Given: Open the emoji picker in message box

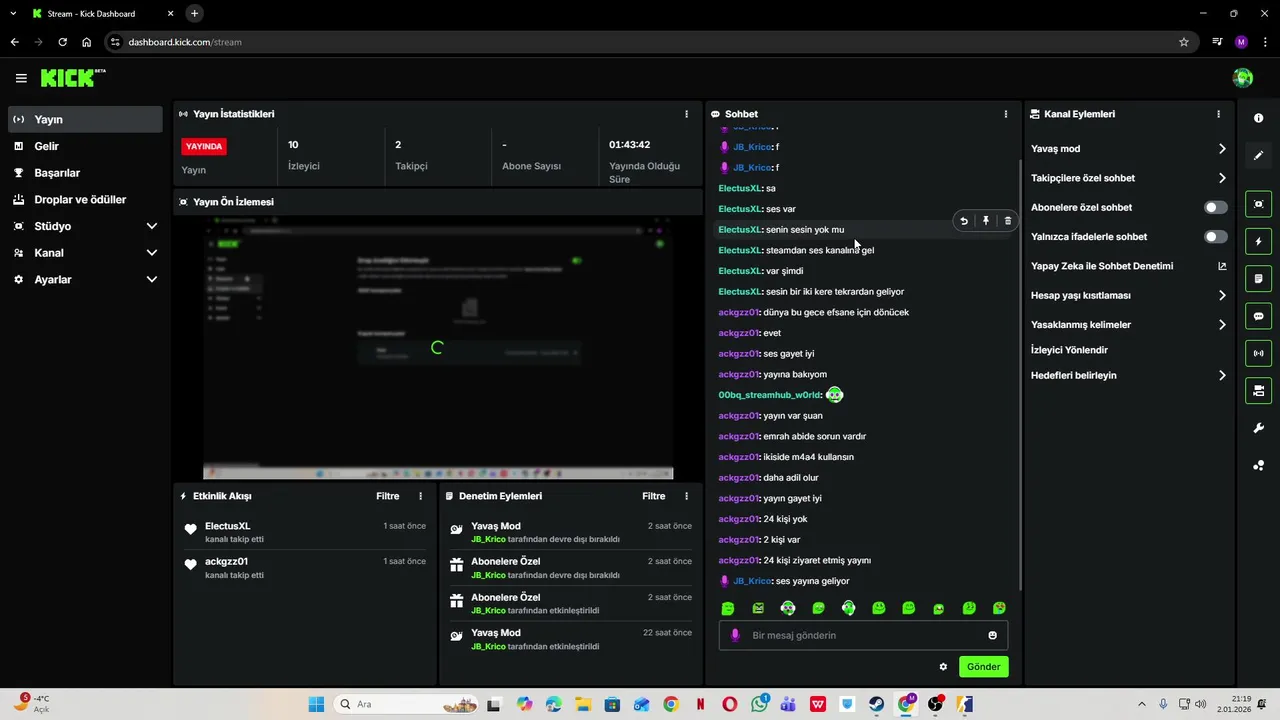Looking at the screenshot, I should coord(992,635).
